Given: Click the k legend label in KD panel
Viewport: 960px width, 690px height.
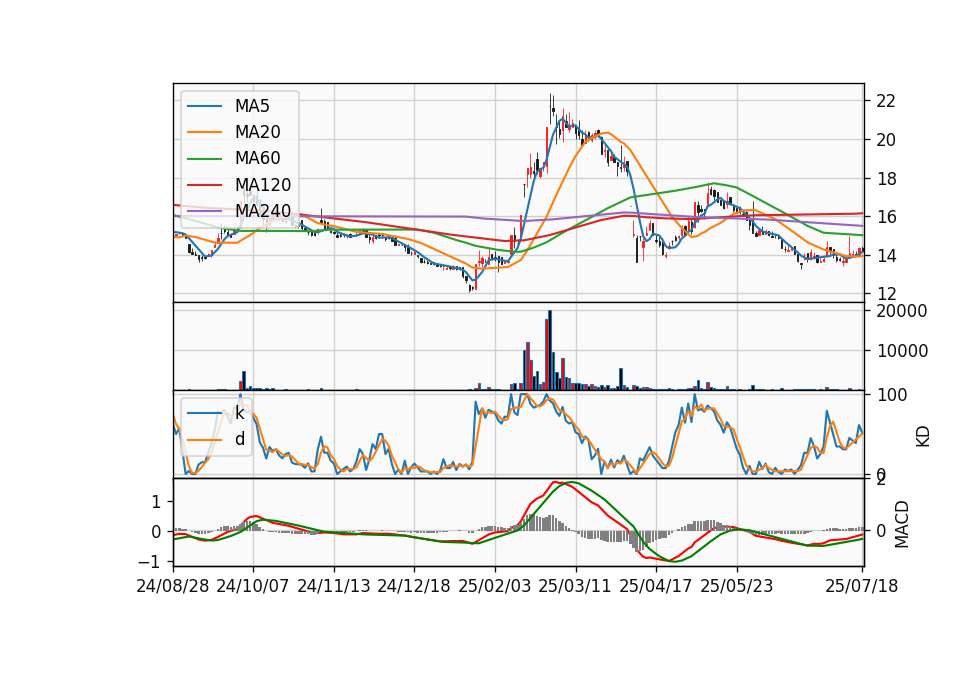Looking at the screenshot, I should (239, 413).
